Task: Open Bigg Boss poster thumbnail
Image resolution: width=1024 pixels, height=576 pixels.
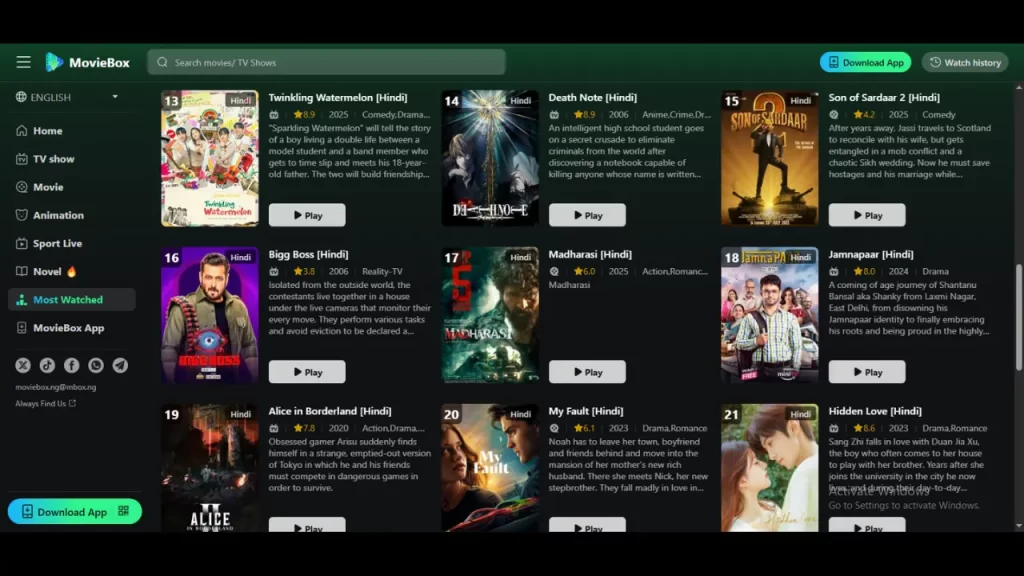Action: [210, 315]
